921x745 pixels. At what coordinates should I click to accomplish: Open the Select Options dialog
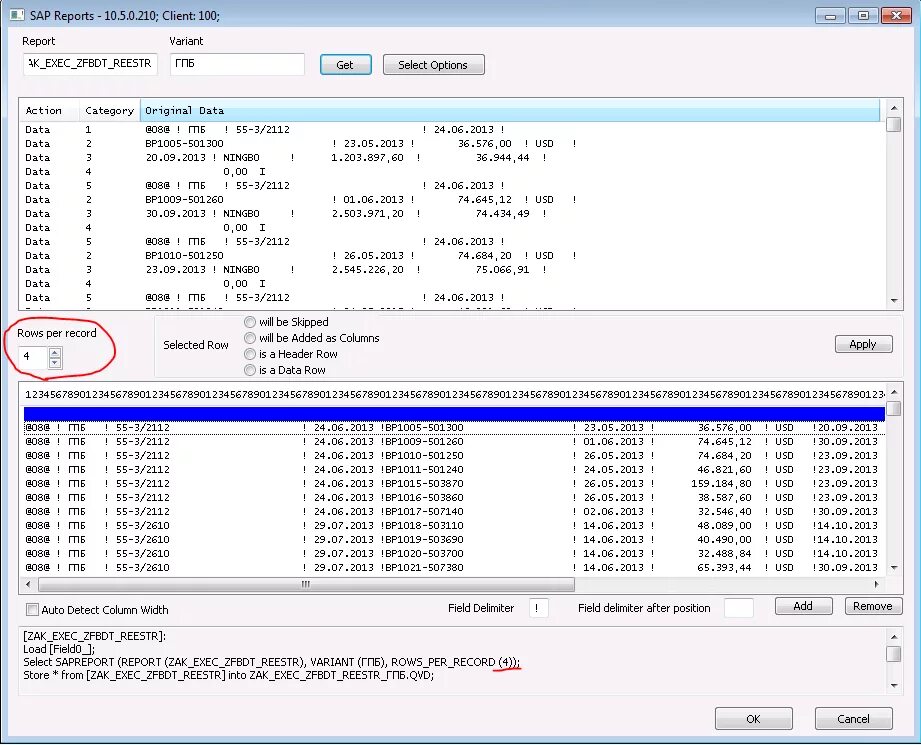tap(433, 64)
